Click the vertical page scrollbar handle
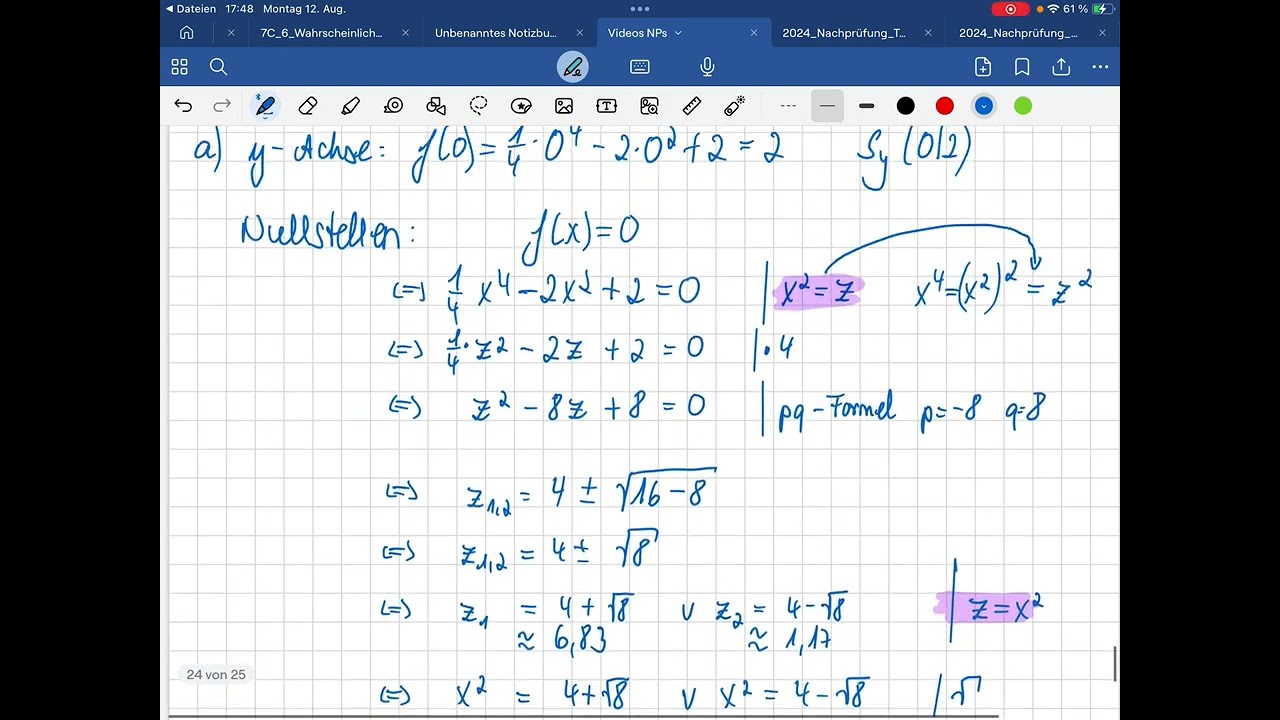This screenshot has width=1280, height=720. pos(1115,664)
